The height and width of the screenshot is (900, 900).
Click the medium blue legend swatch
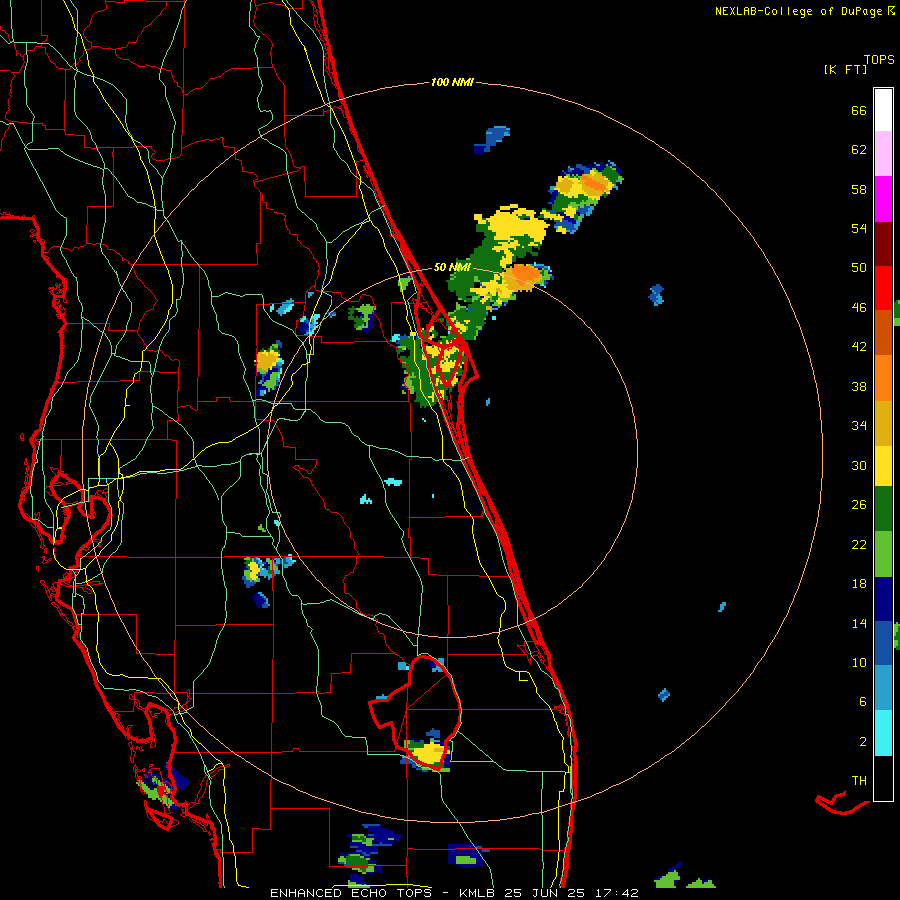[x=883, y=643]
